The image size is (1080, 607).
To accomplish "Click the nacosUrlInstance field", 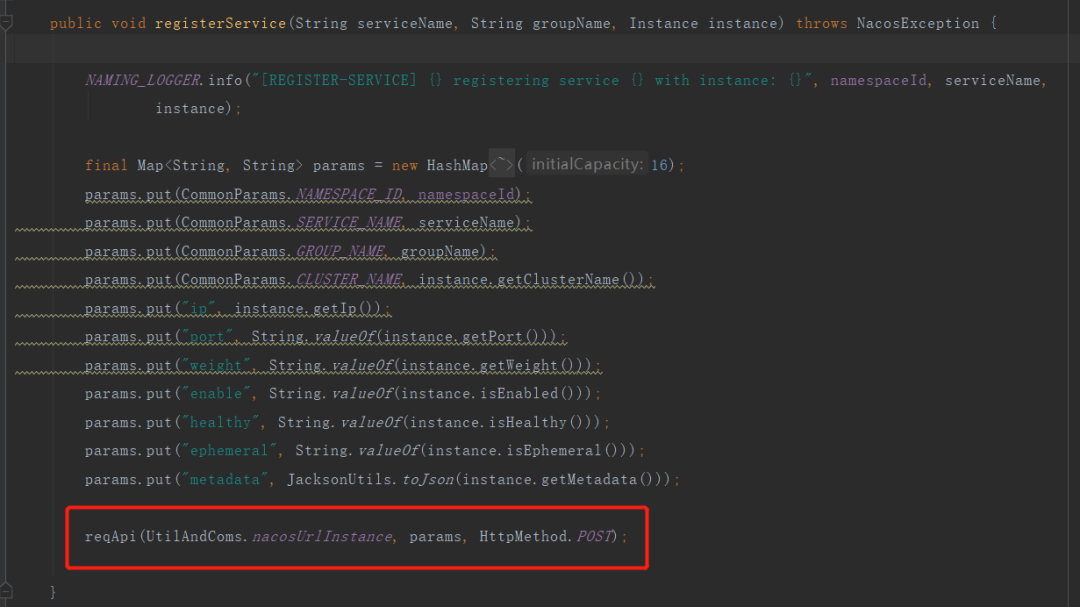I will point(322,536).
